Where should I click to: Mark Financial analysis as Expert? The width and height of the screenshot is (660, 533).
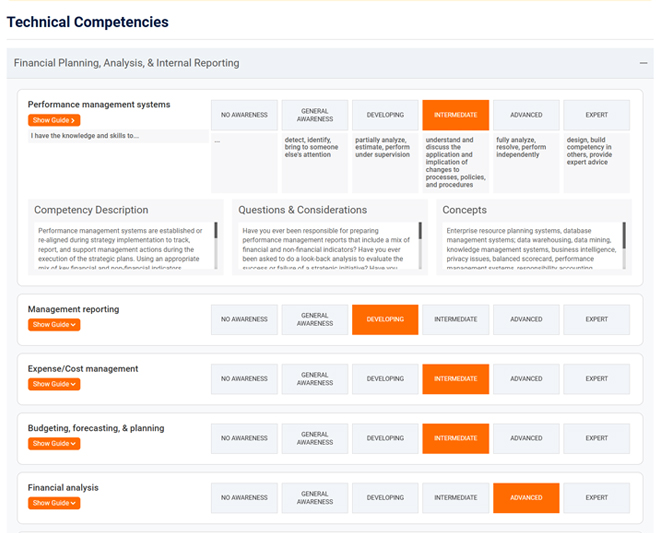point(596,498)
